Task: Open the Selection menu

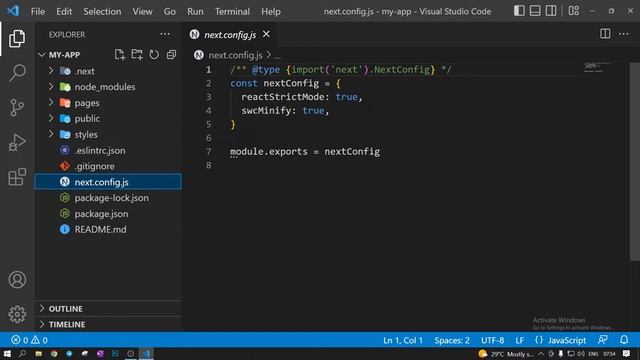Action: point(102,11)
